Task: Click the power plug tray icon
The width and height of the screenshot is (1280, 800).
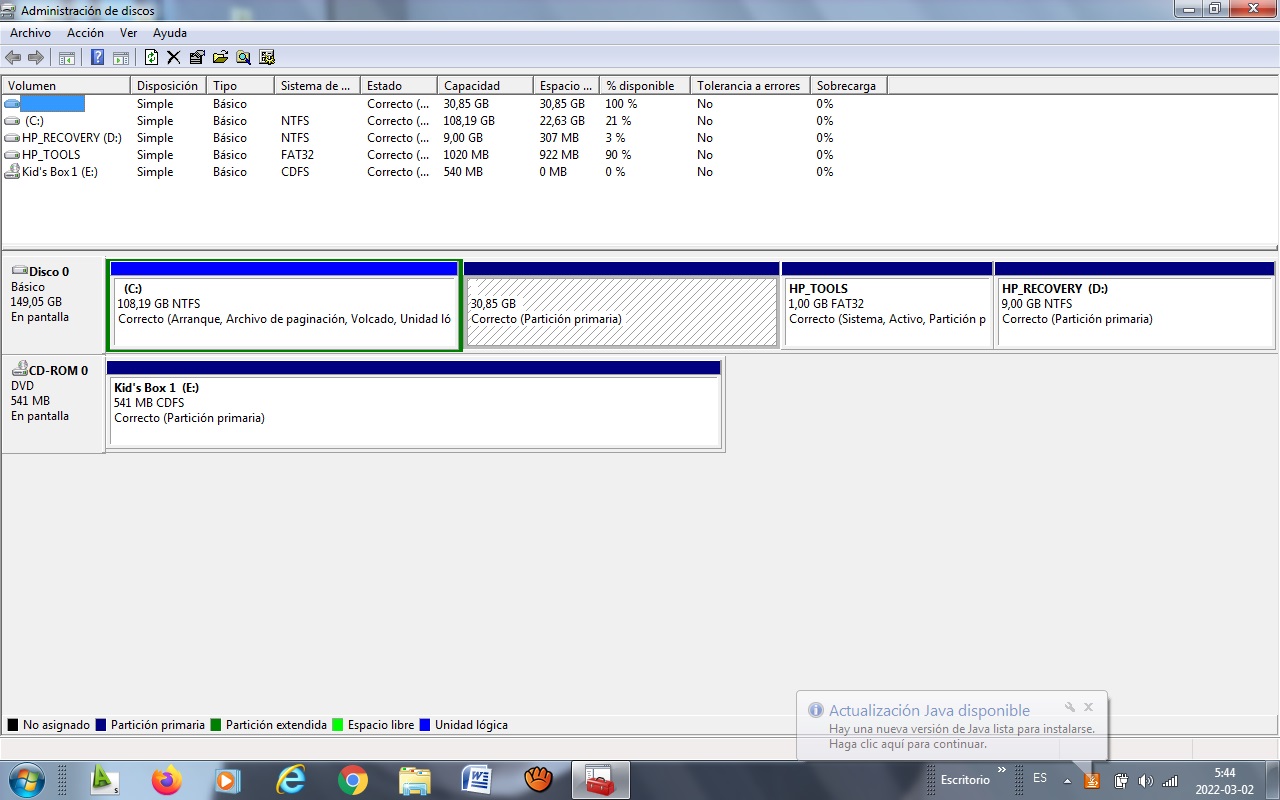Action: pyautogui.click(x=1121, y=780)
